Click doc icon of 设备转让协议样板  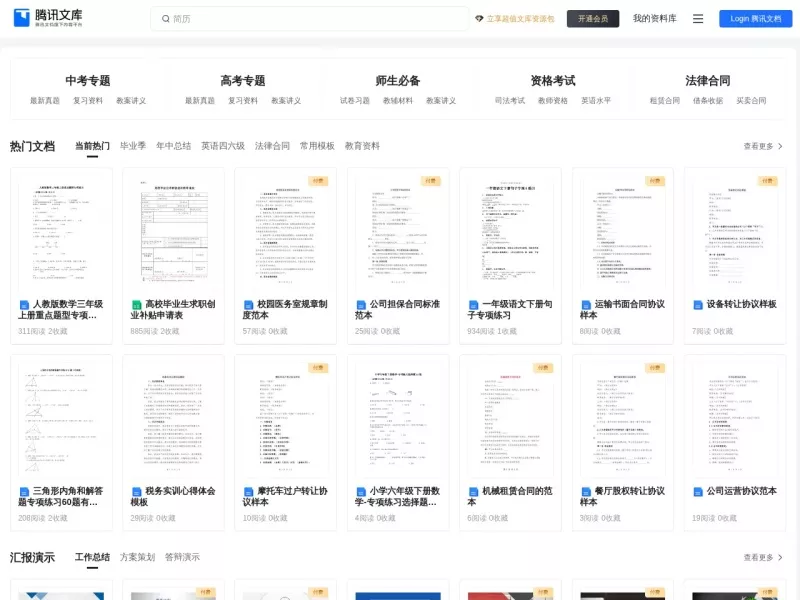[x=698, y=305]
